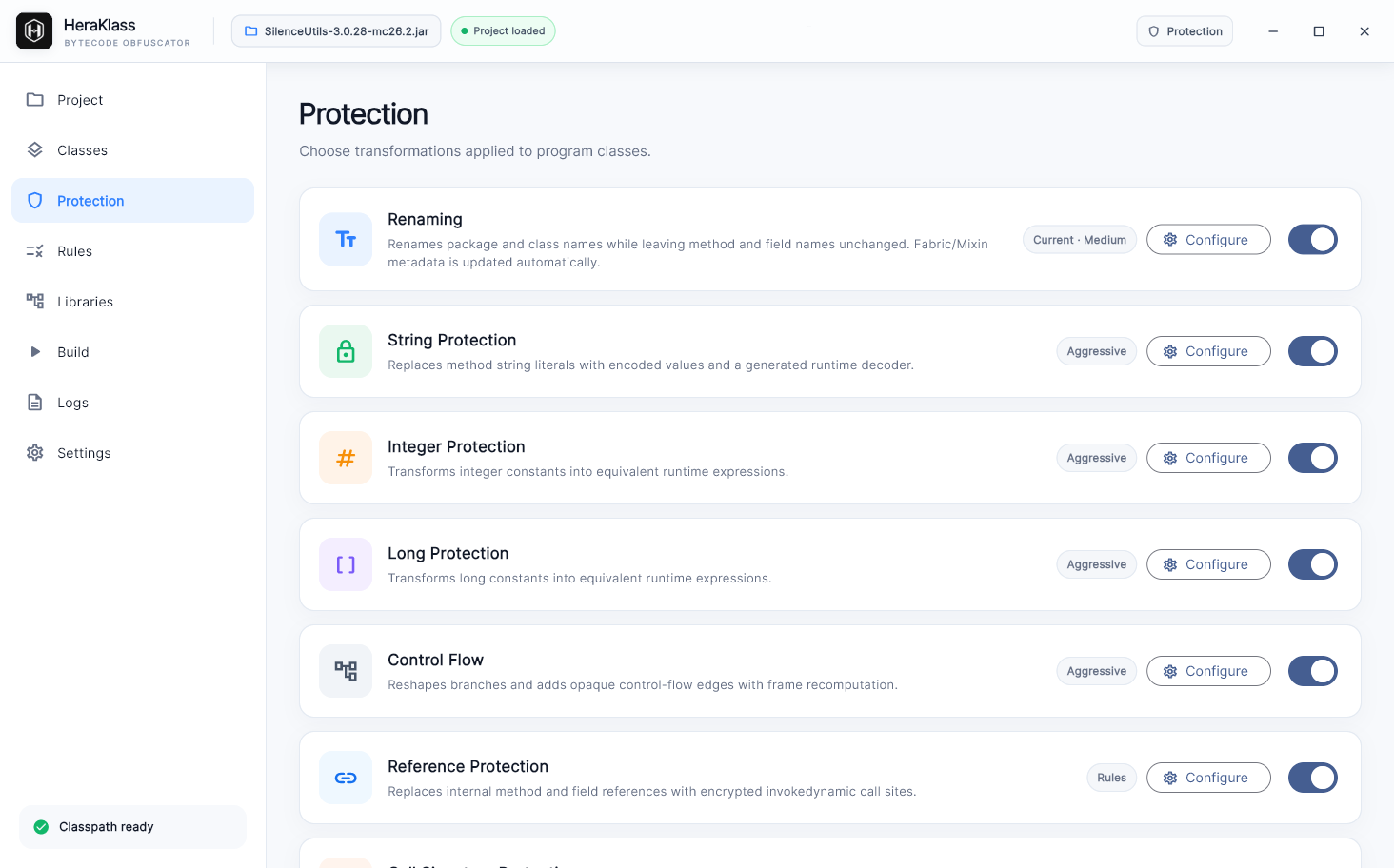1394x868 pixels.
Task: Click the SilenceUtils jar file chip
Action: [x=336, y=31]
